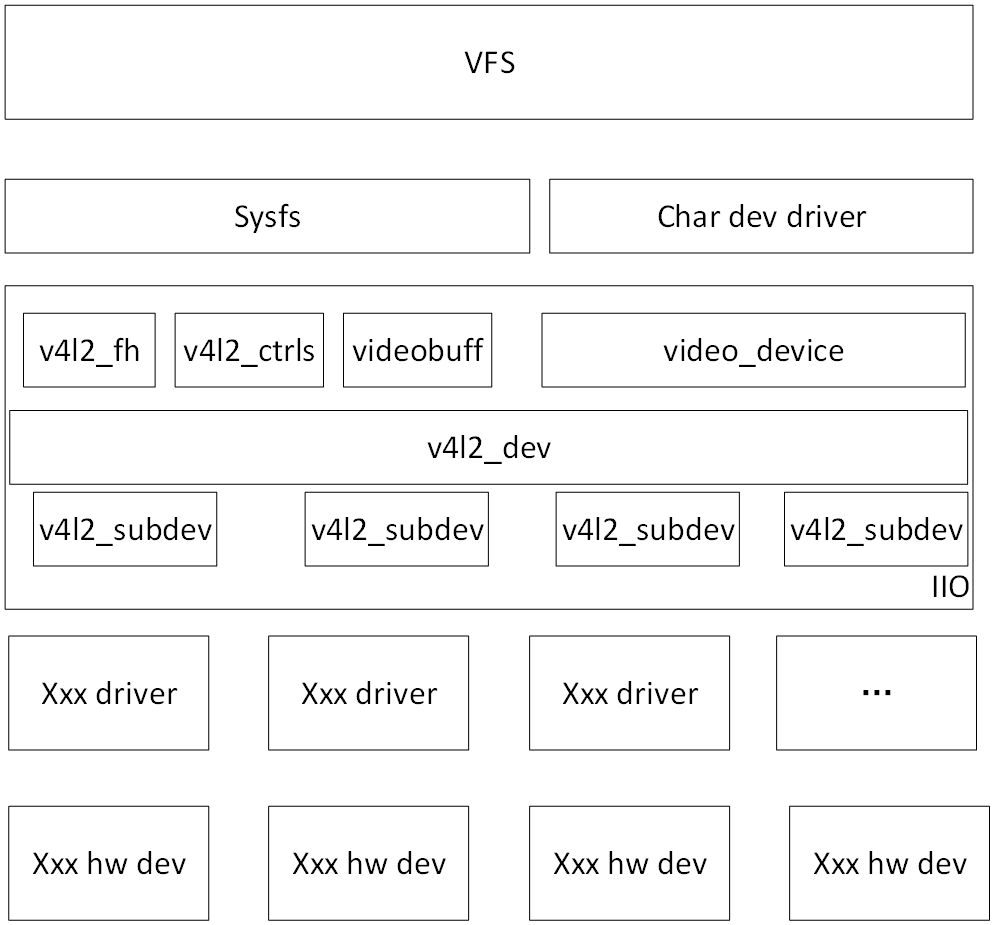Viewport: 993px width, 925px height.
Task: Select the leftmost Xxx hw dev box
Action: (x=108, y=862)
